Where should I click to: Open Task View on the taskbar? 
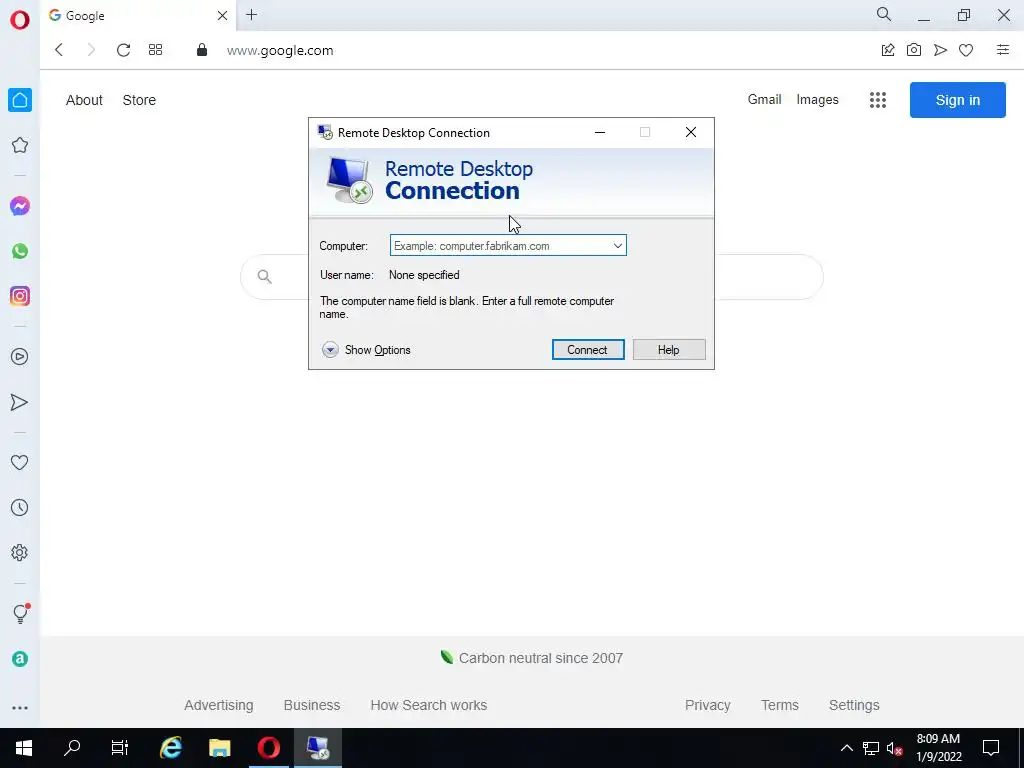coord(120,748)
